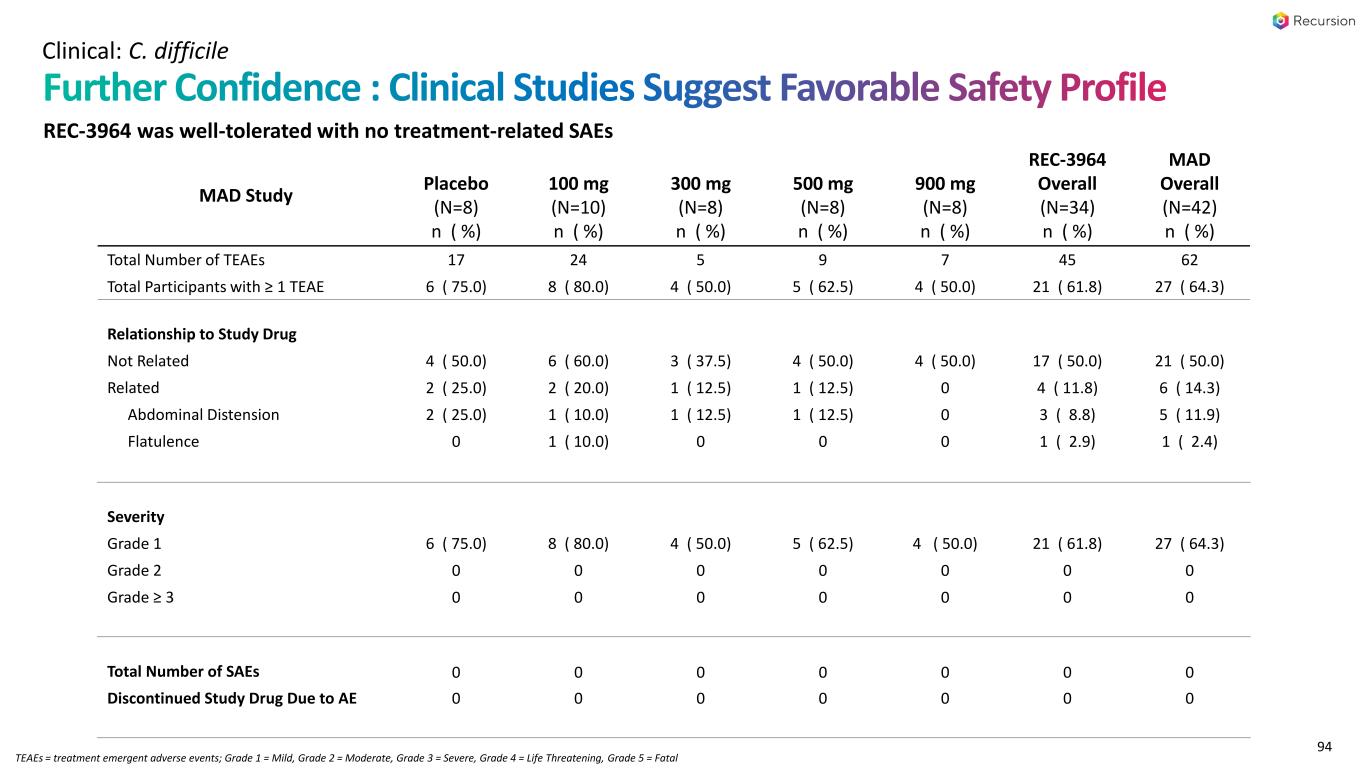Viewport: 1365px width, 768px height.
Task: Click the 'Relationship to Study Drug' section heading
Action: click(201, 334)
